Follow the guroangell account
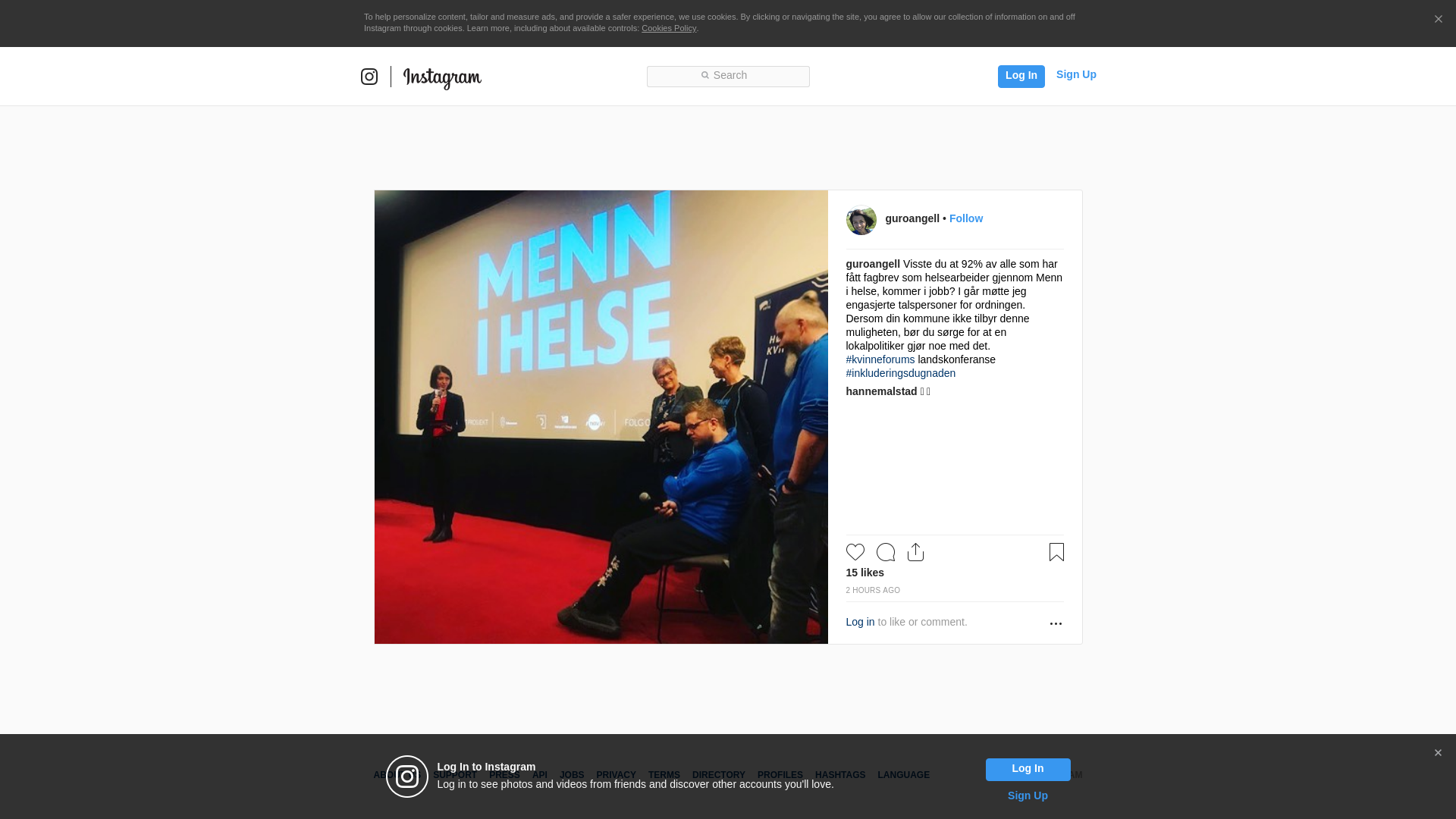This screenshot has width=1456, height=819. [966, 218]
